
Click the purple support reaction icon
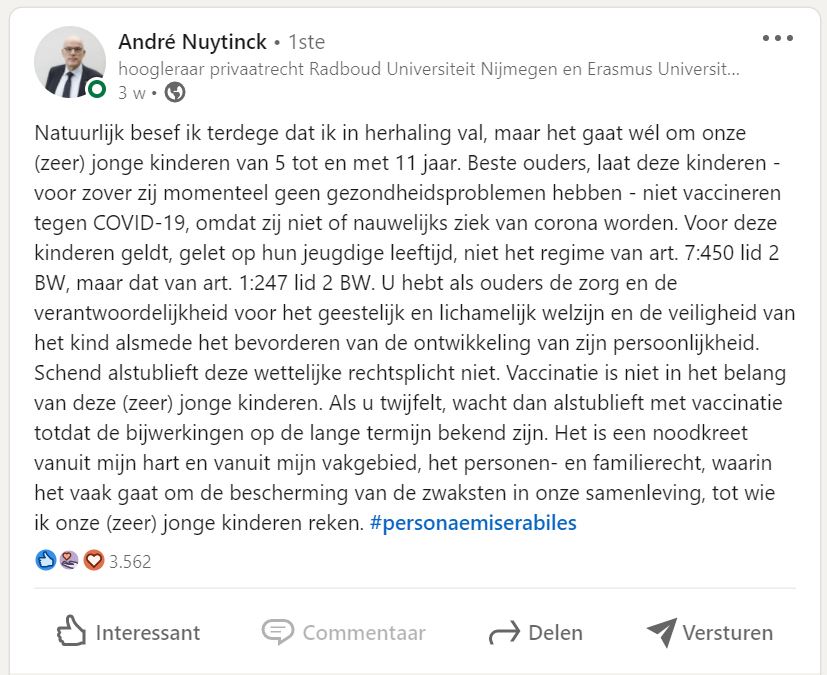tap(69, 560)
